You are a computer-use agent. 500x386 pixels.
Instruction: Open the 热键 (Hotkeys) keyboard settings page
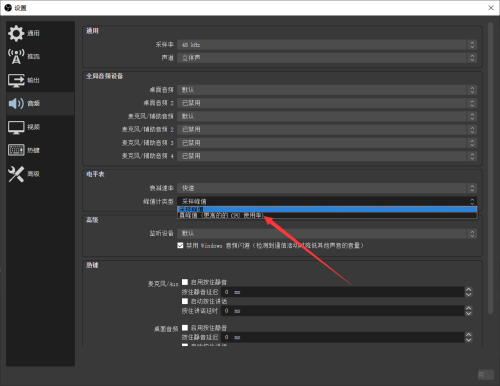pyautogui.click(x=40, y=150)
